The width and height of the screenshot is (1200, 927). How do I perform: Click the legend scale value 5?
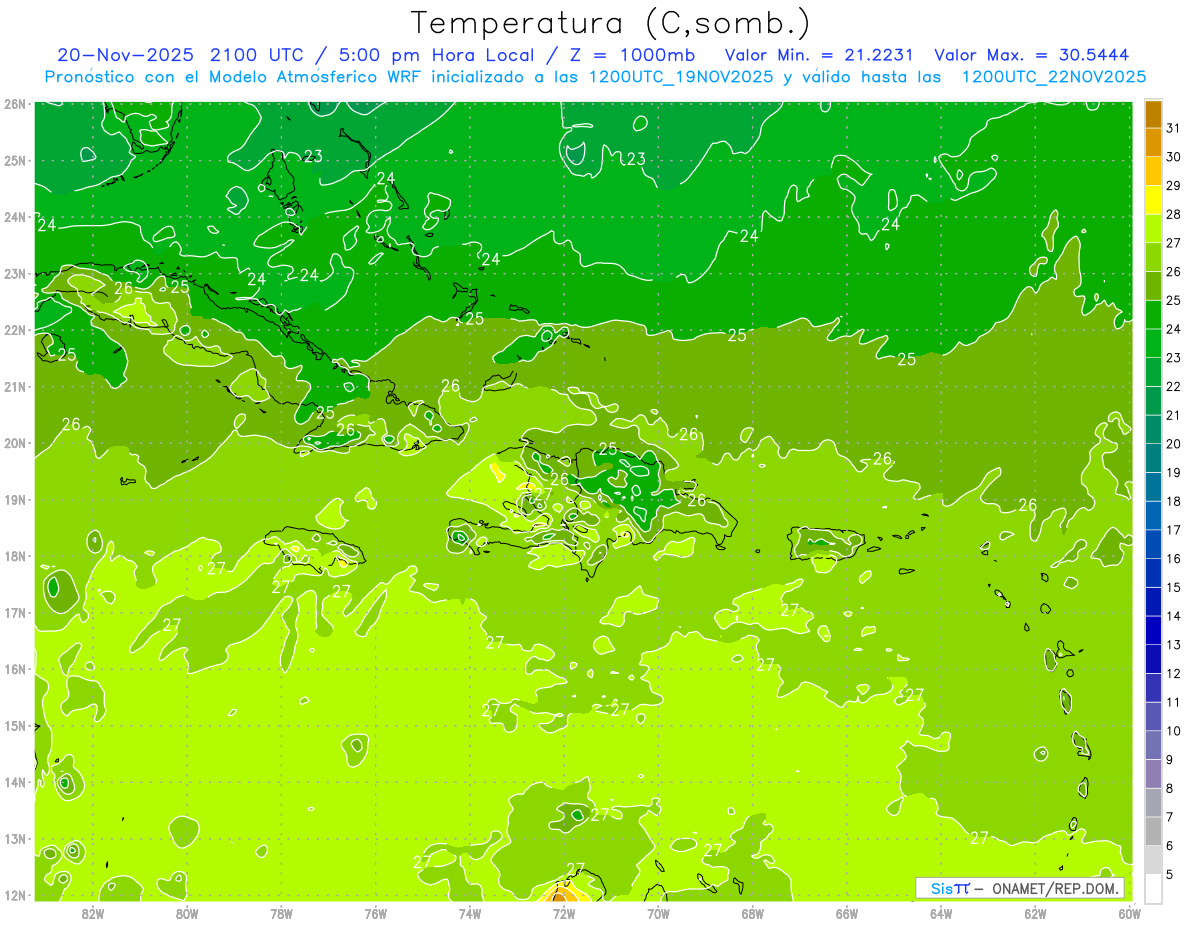tap(1170, 875)
